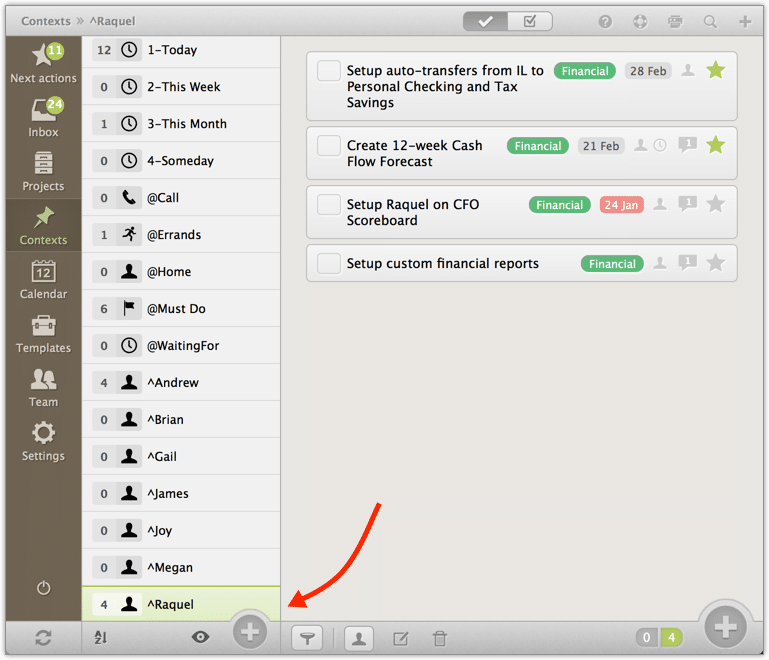Open the Calendar sidebar section
769x660 pixels.
[x=43, y=280]
